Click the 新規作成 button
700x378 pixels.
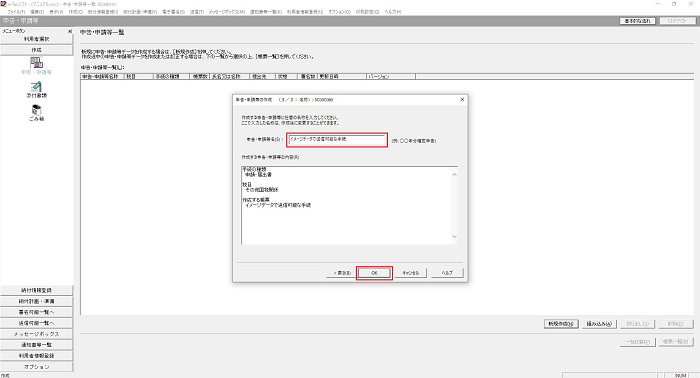coord(561,324)
